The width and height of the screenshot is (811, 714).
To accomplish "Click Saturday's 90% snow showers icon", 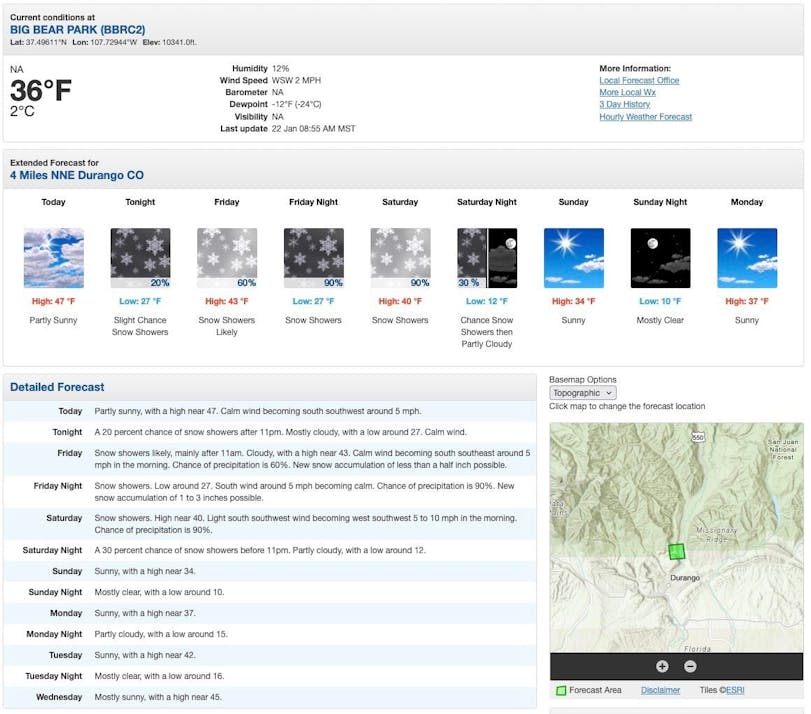I will [400, 258].
